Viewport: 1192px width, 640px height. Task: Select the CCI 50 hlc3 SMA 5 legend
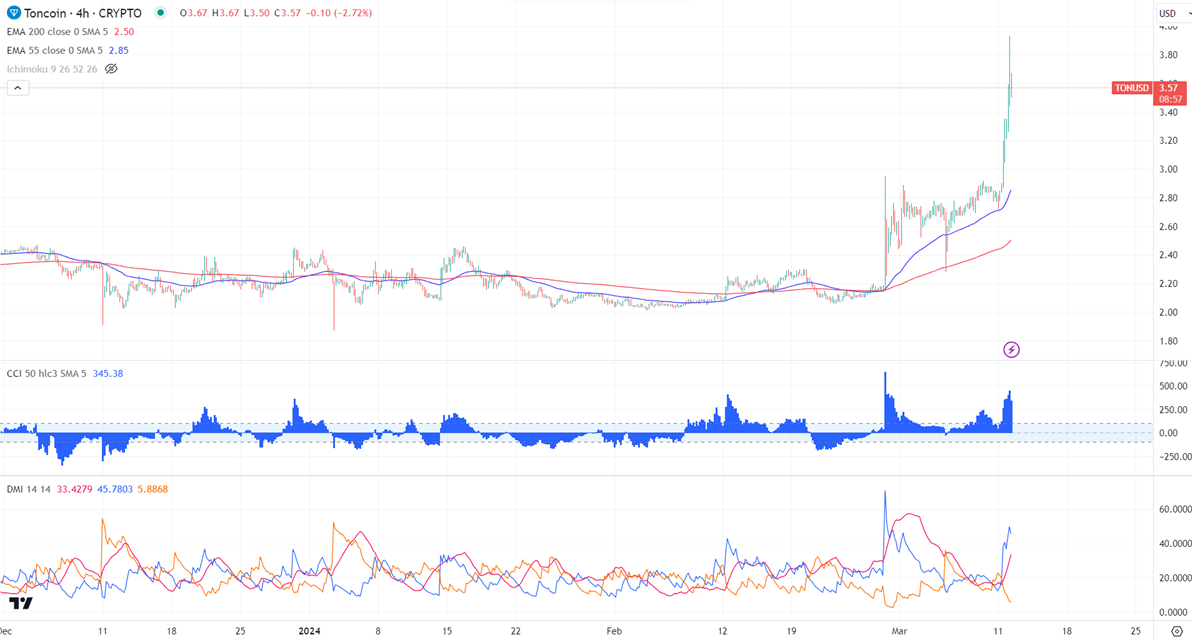[x=46, y=373]
